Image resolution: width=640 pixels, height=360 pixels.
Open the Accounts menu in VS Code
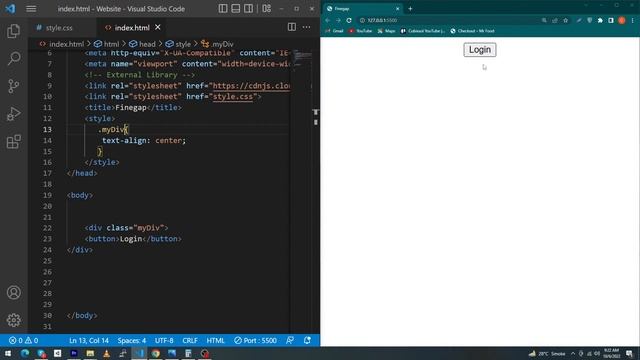(x=13, y=292)
